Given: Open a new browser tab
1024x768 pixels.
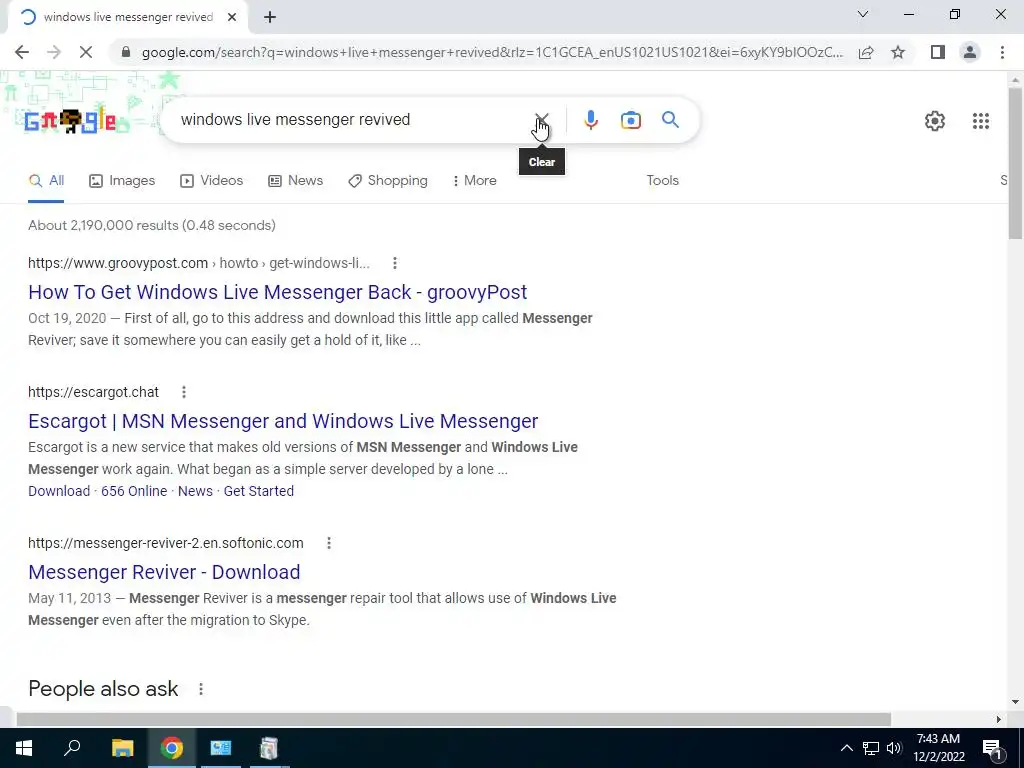Looking at the screenshot, I should [270, 18].
